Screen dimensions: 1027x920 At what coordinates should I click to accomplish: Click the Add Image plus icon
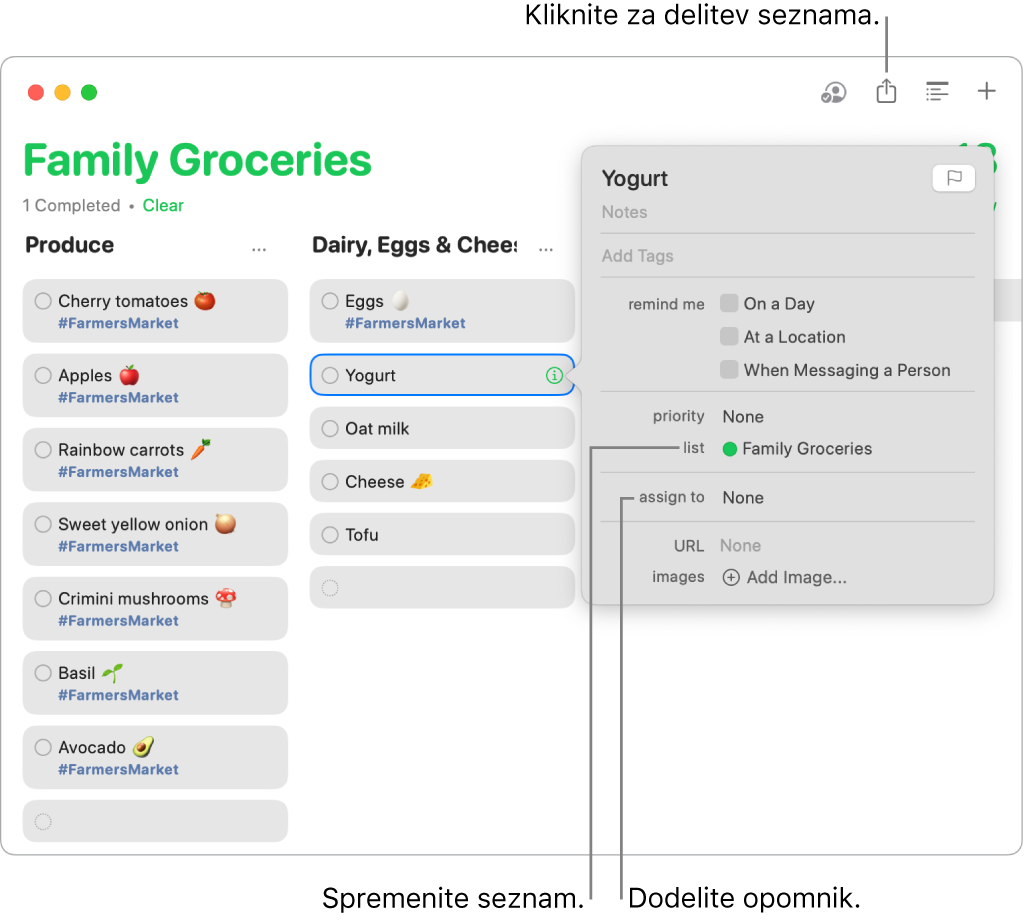click(731, 578)
